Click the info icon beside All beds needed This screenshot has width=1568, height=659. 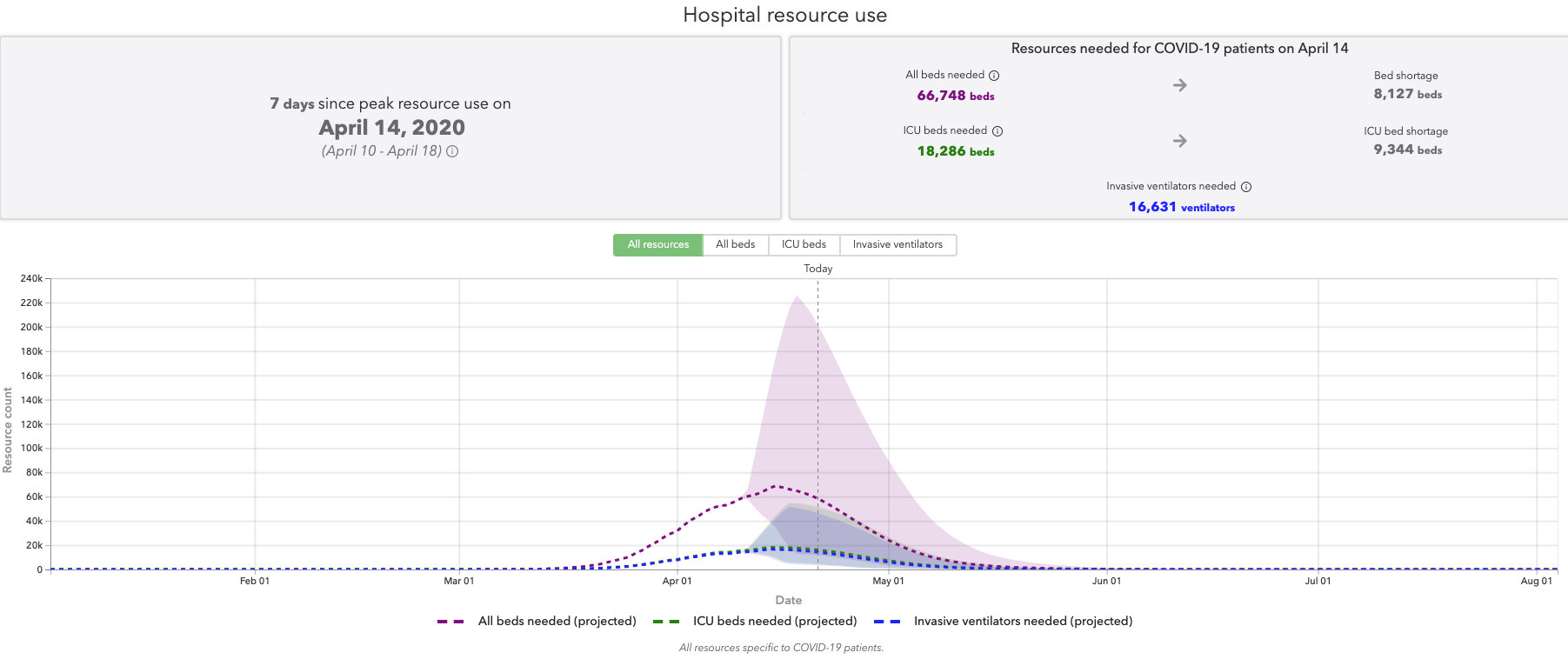click(994, 76)
